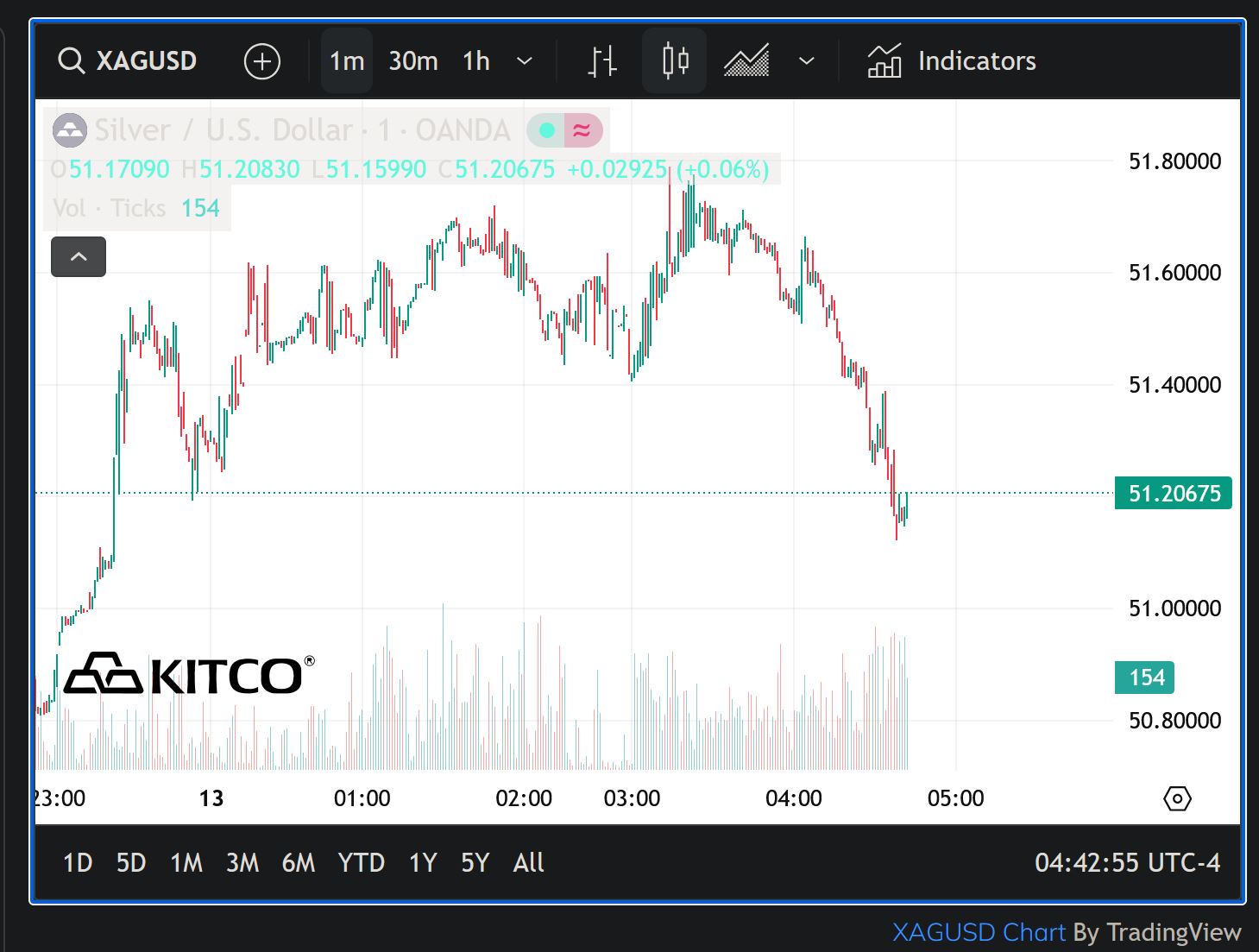Select the 5Y date range
The width and height of the screenshot is (1259, 952).
click(475, 862)
